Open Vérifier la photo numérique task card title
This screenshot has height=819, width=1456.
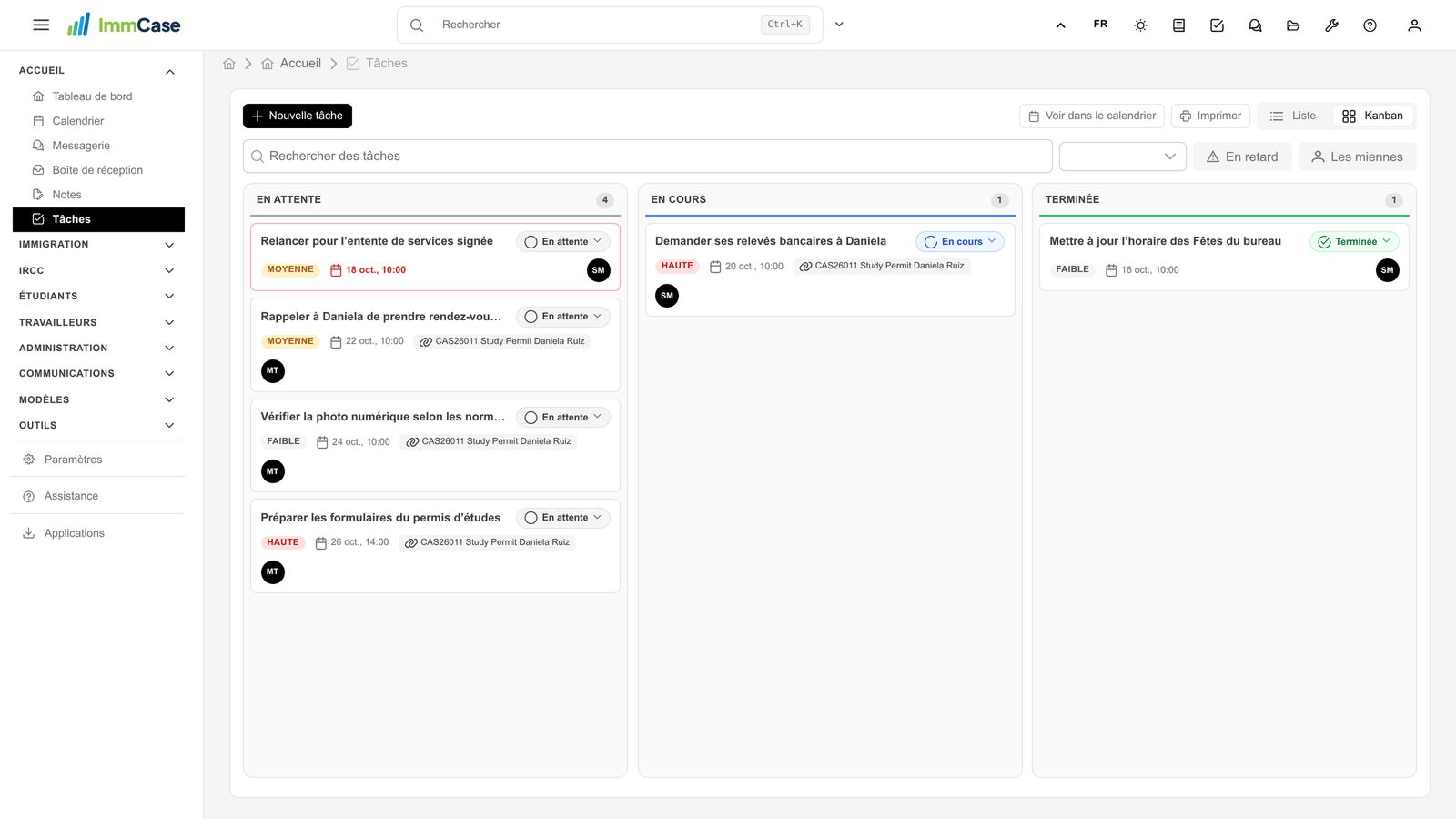[383, 417]
